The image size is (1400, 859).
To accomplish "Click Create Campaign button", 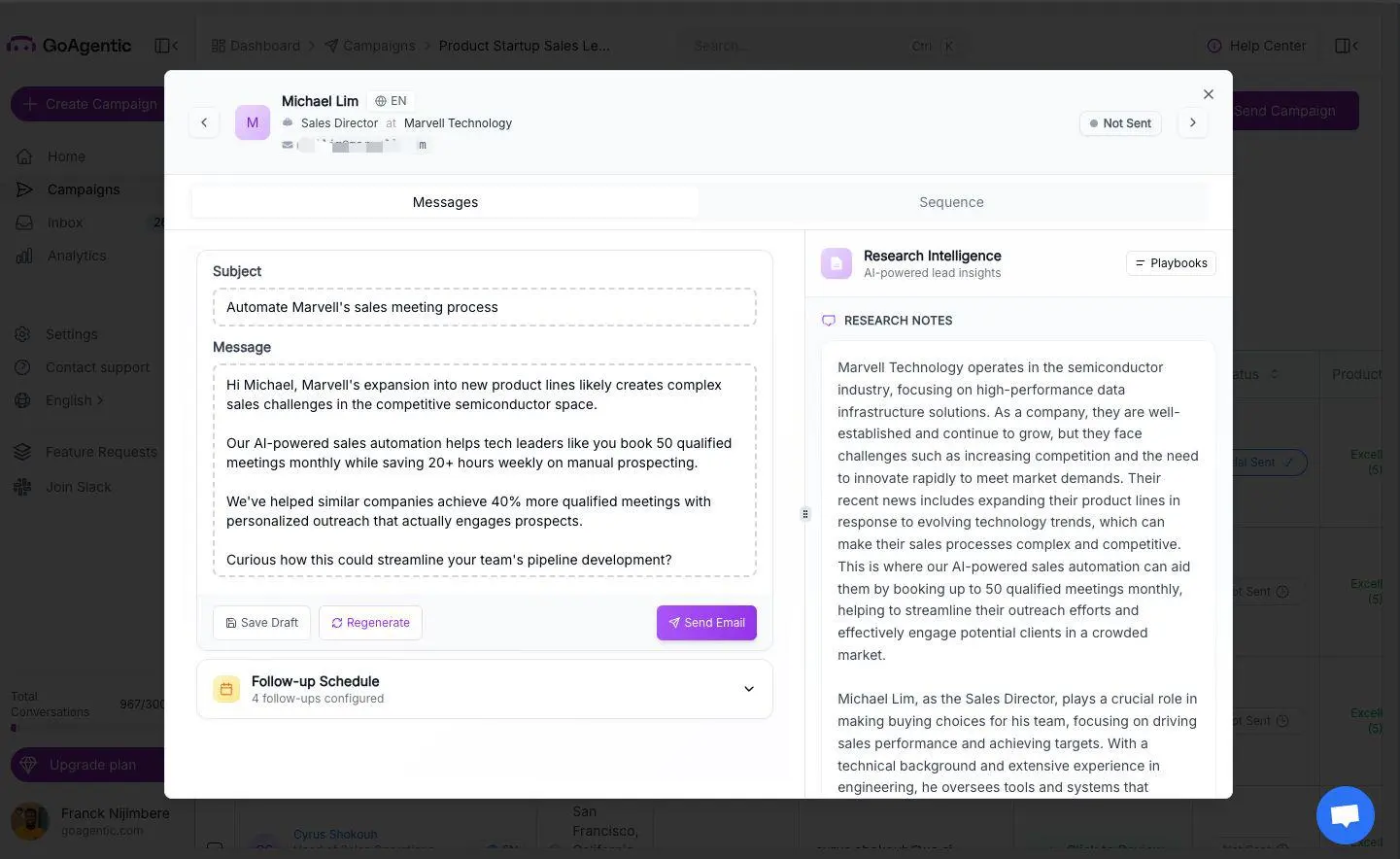I will pos(89,104).
